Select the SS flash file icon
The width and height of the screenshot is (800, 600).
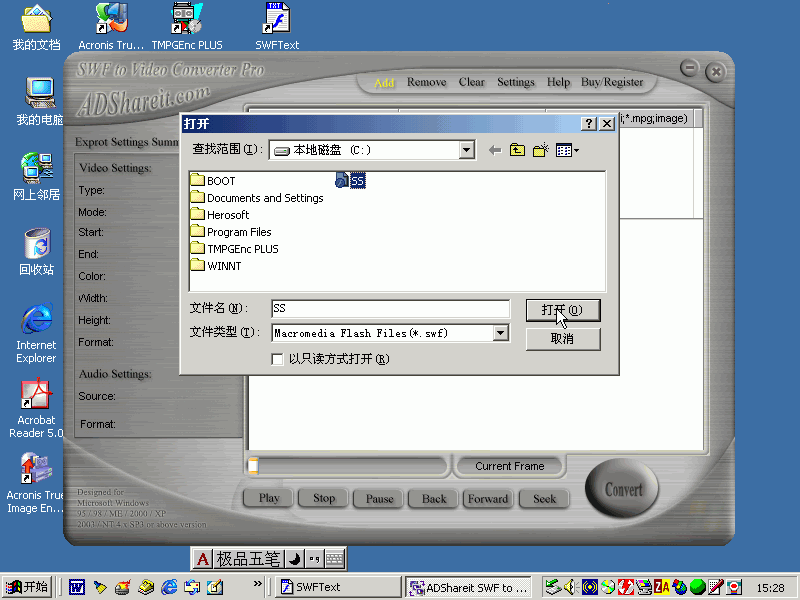[x=342, y=181]
